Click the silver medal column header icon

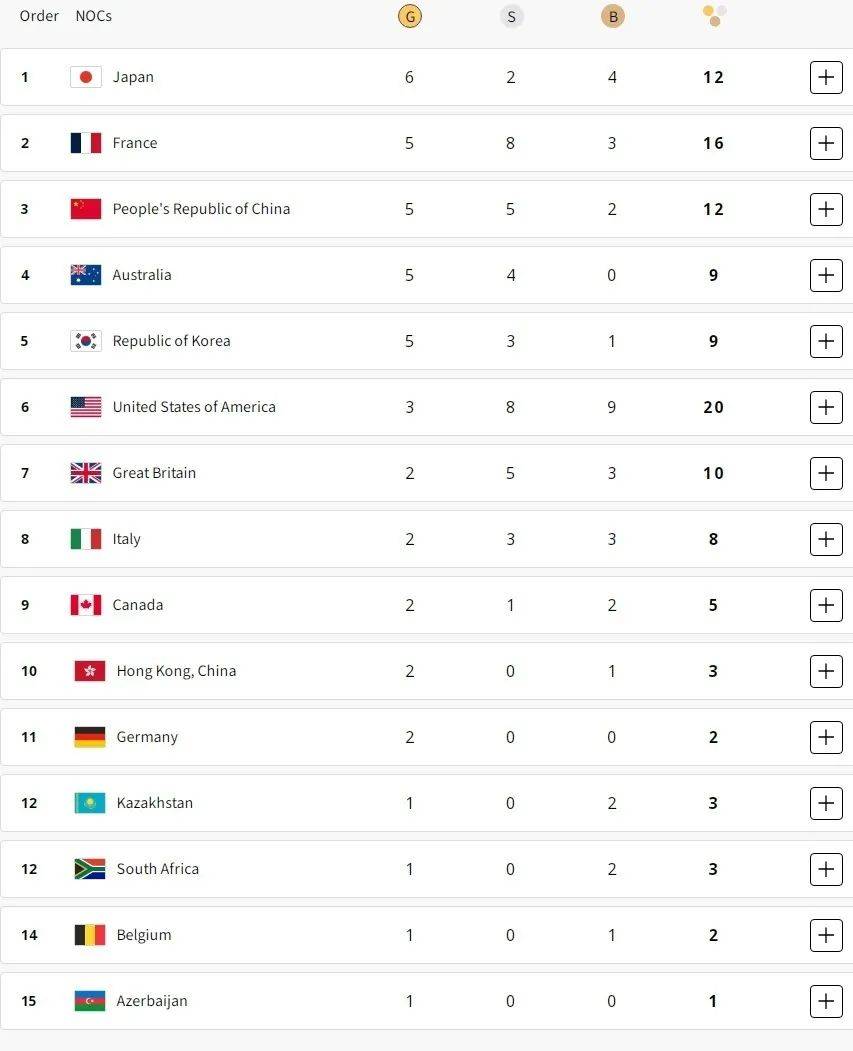511,16
